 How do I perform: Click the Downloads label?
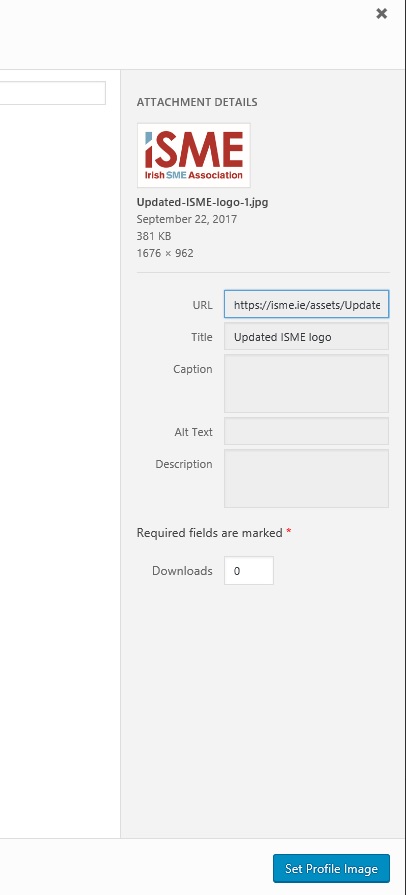[182, 571]
